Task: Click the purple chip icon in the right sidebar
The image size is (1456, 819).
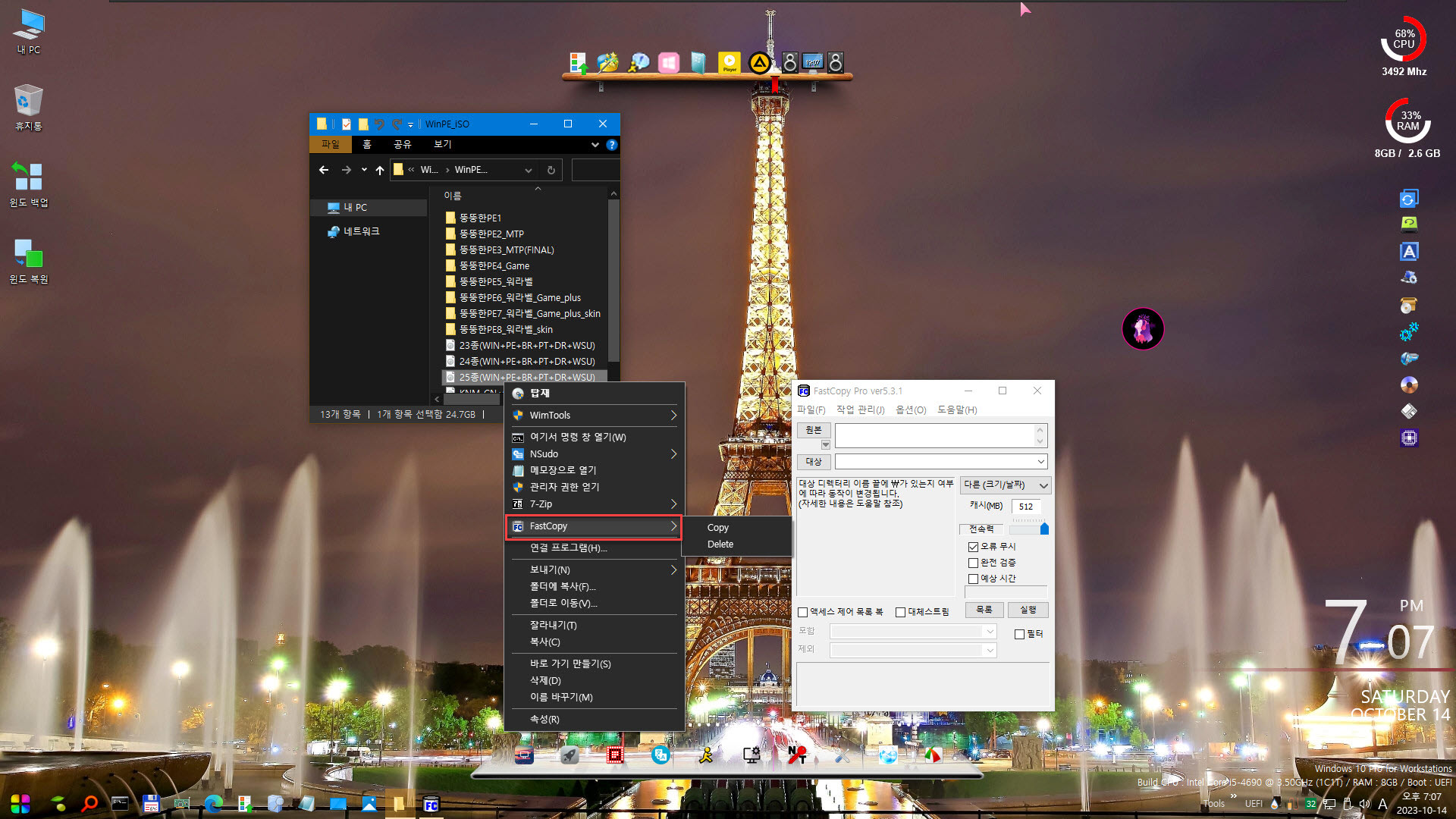Action: tap(1409, 438)
